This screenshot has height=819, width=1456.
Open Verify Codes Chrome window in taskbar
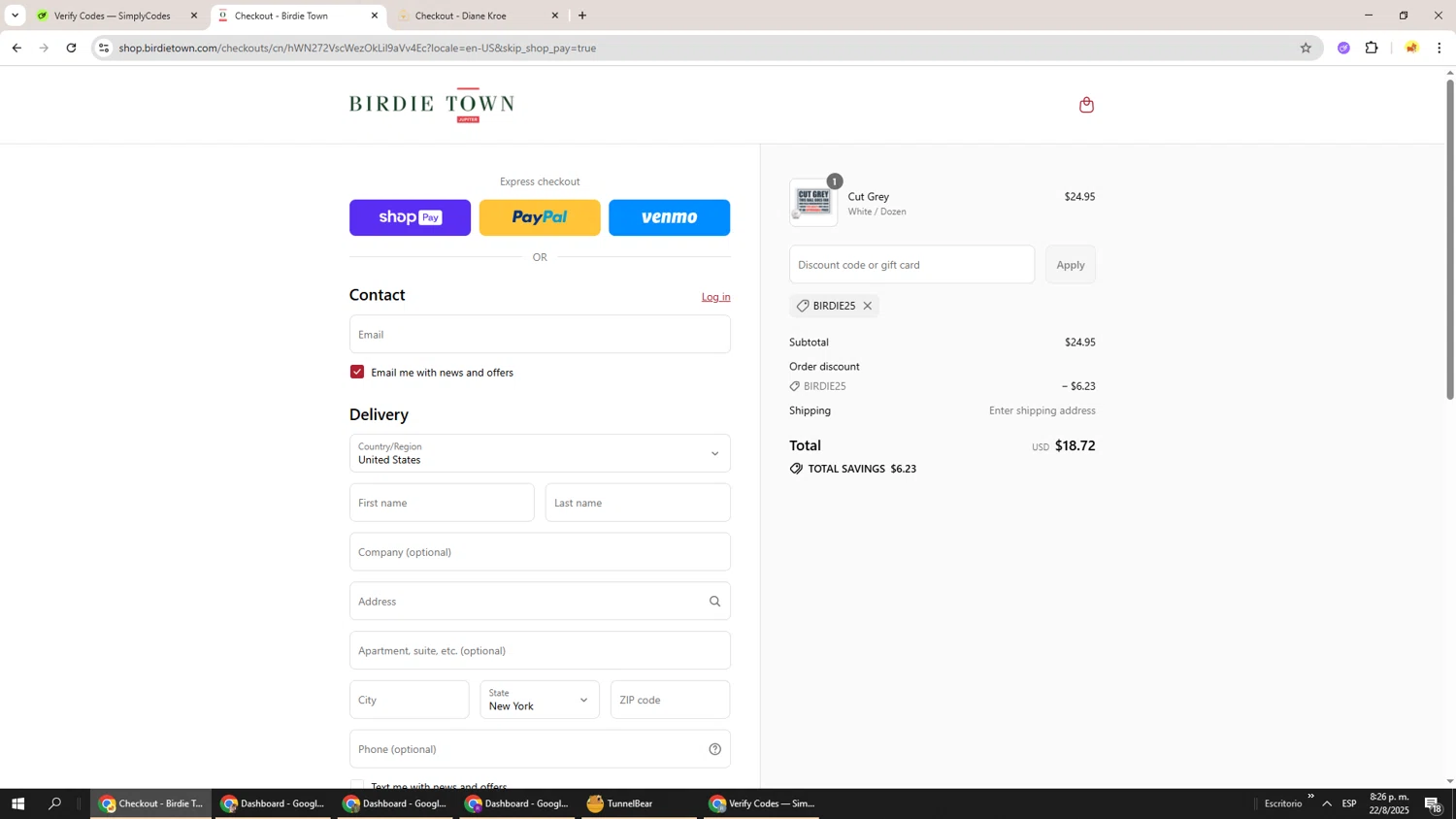[x=762, y=803]
